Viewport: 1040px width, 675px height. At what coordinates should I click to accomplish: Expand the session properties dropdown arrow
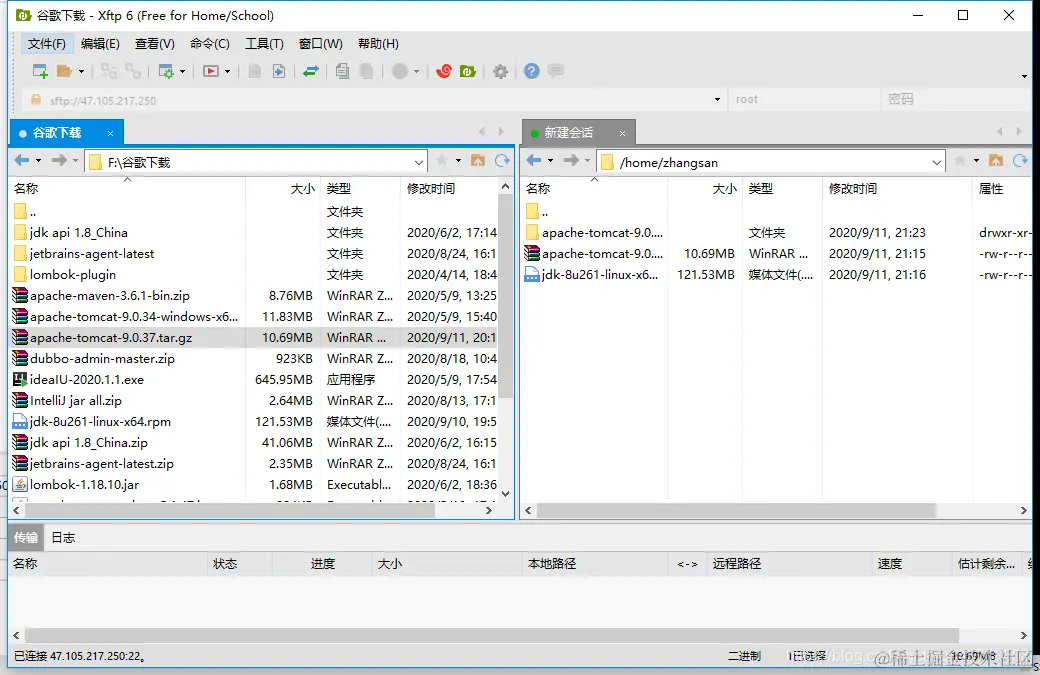(x=182, y=71)
